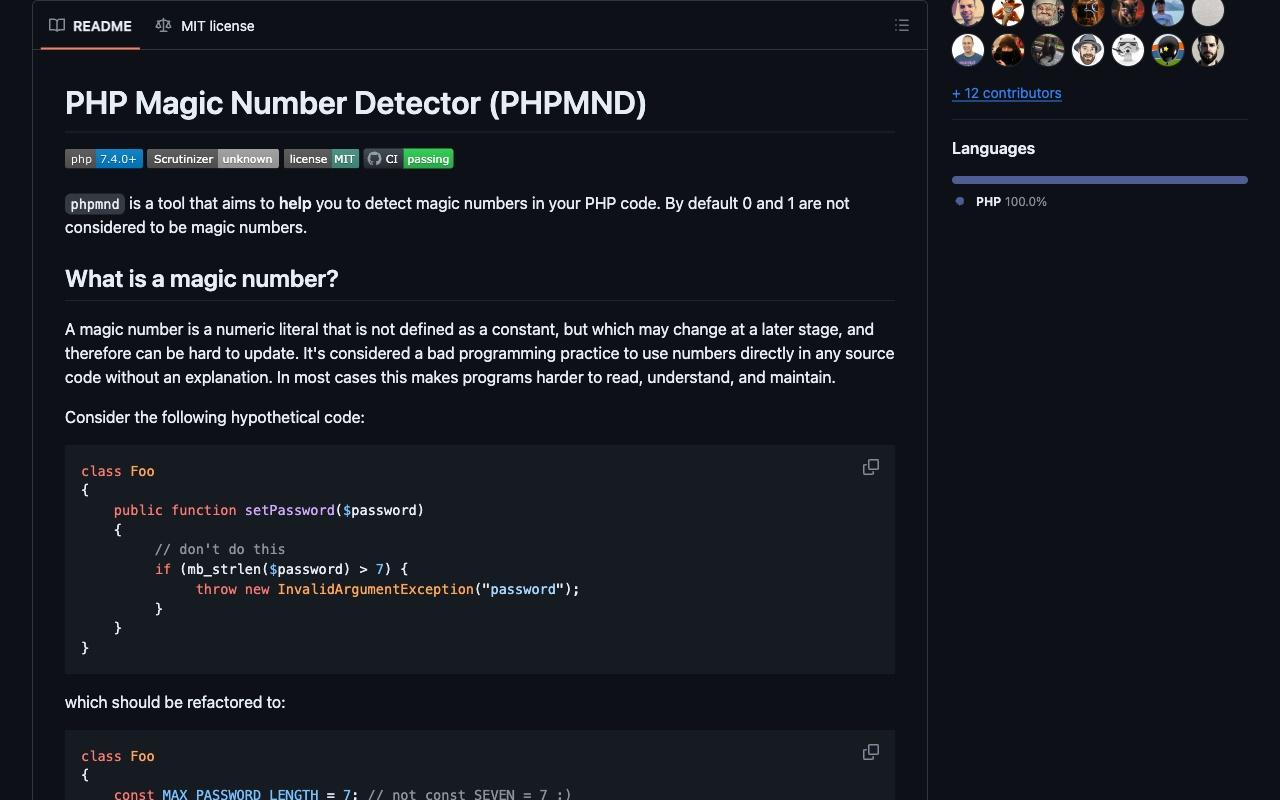
Task: Click the PHP Magic Number Detector heading
Action: tap(356, 103)
